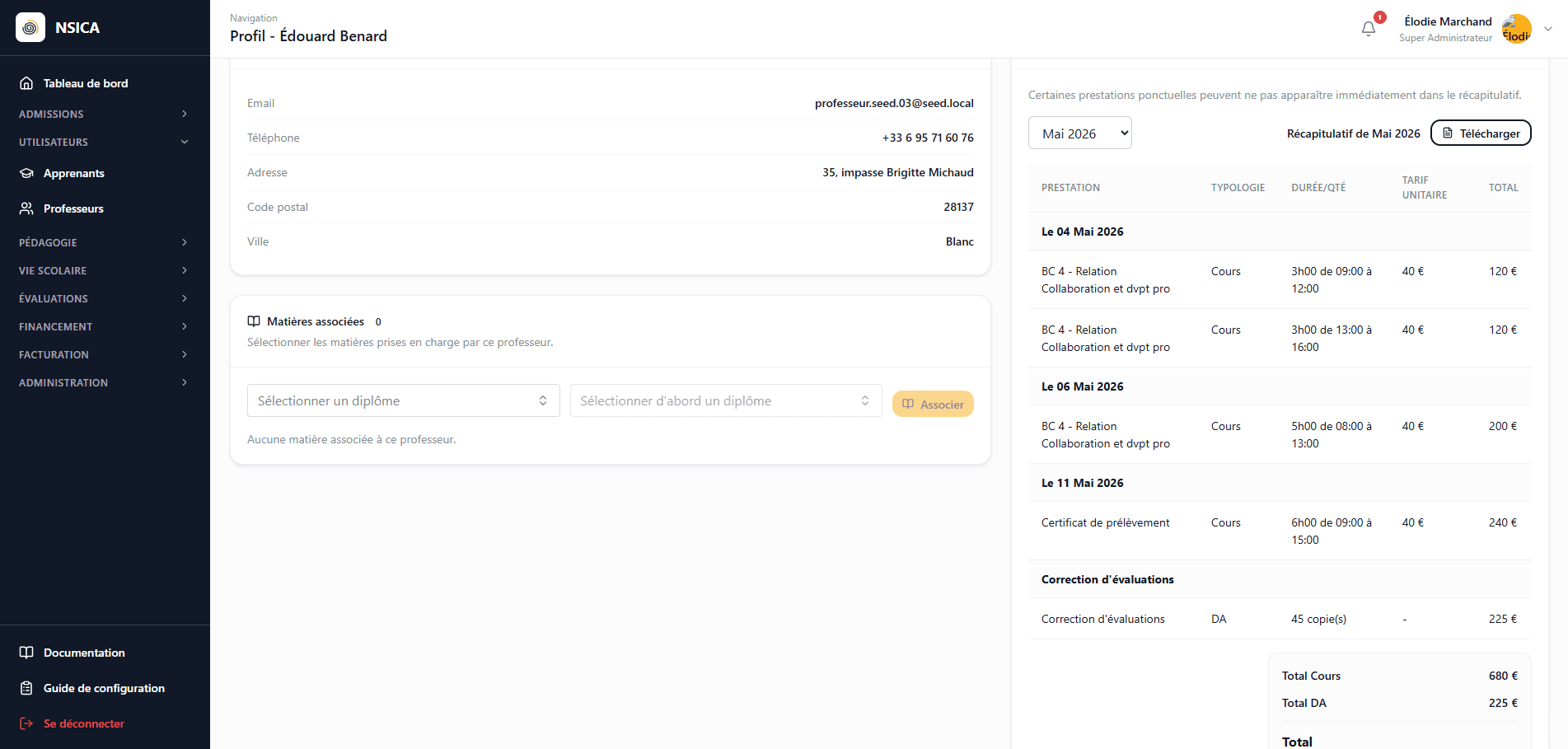Click the Total Cours 680 € value
The image size is (1568, 749).
[x=1503, y=676]
